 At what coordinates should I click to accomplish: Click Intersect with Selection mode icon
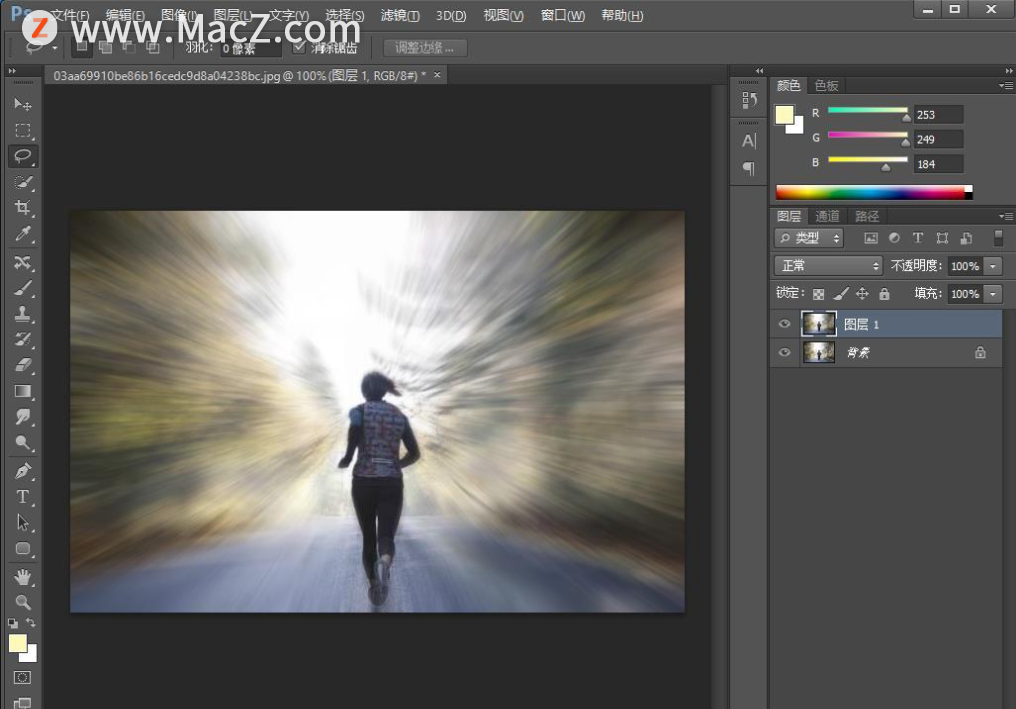(152, 47)
